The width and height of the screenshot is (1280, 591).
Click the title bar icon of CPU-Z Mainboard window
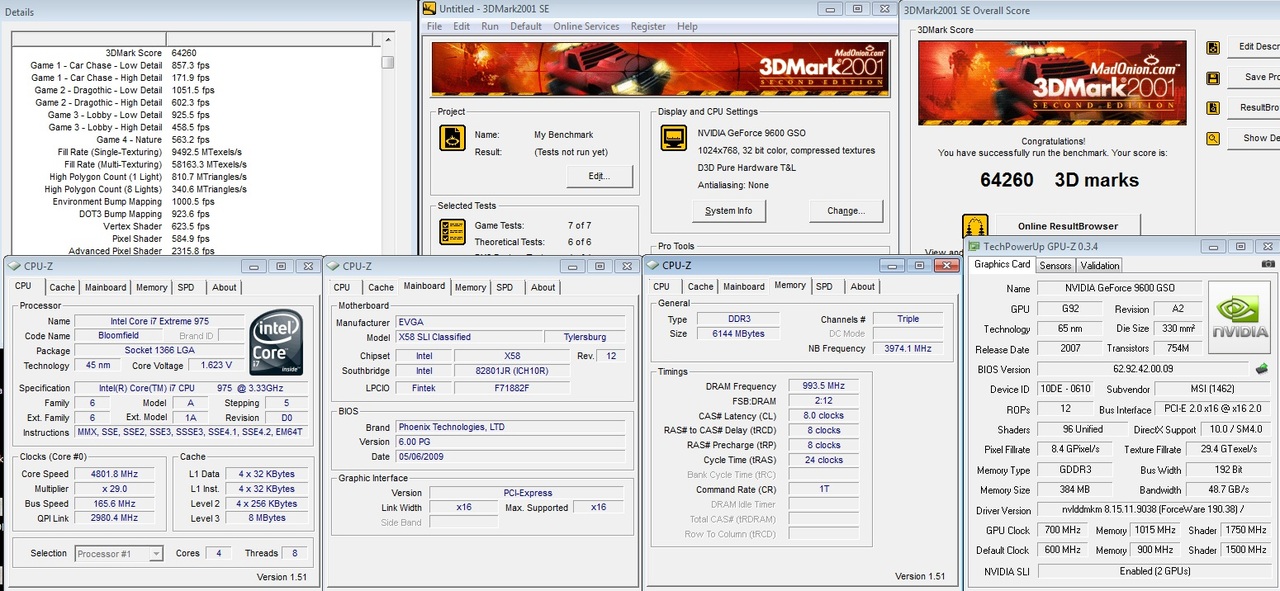click(x=333, y=266)
